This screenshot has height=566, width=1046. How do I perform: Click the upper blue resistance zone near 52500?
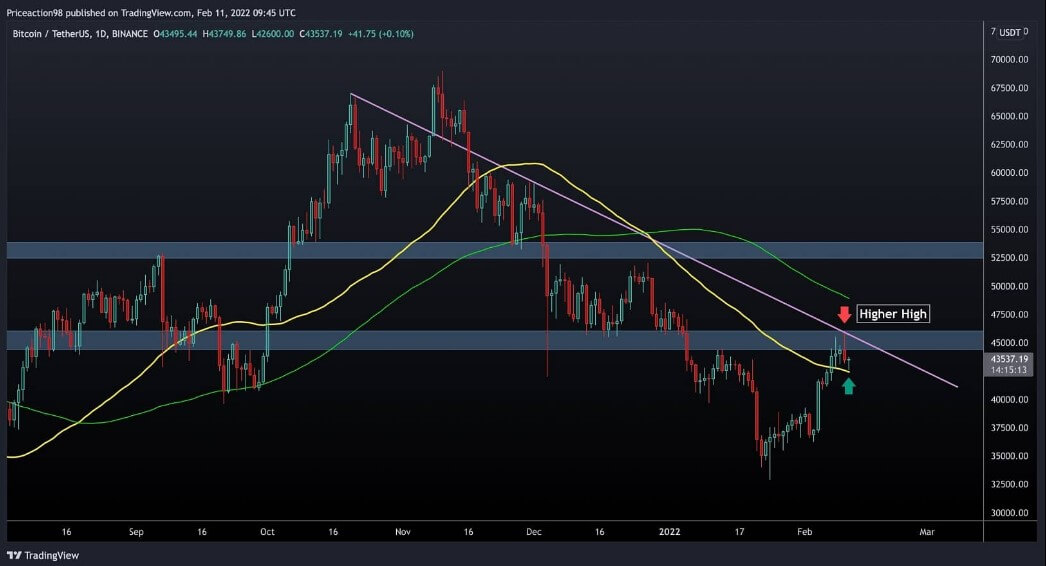point(494,250)
